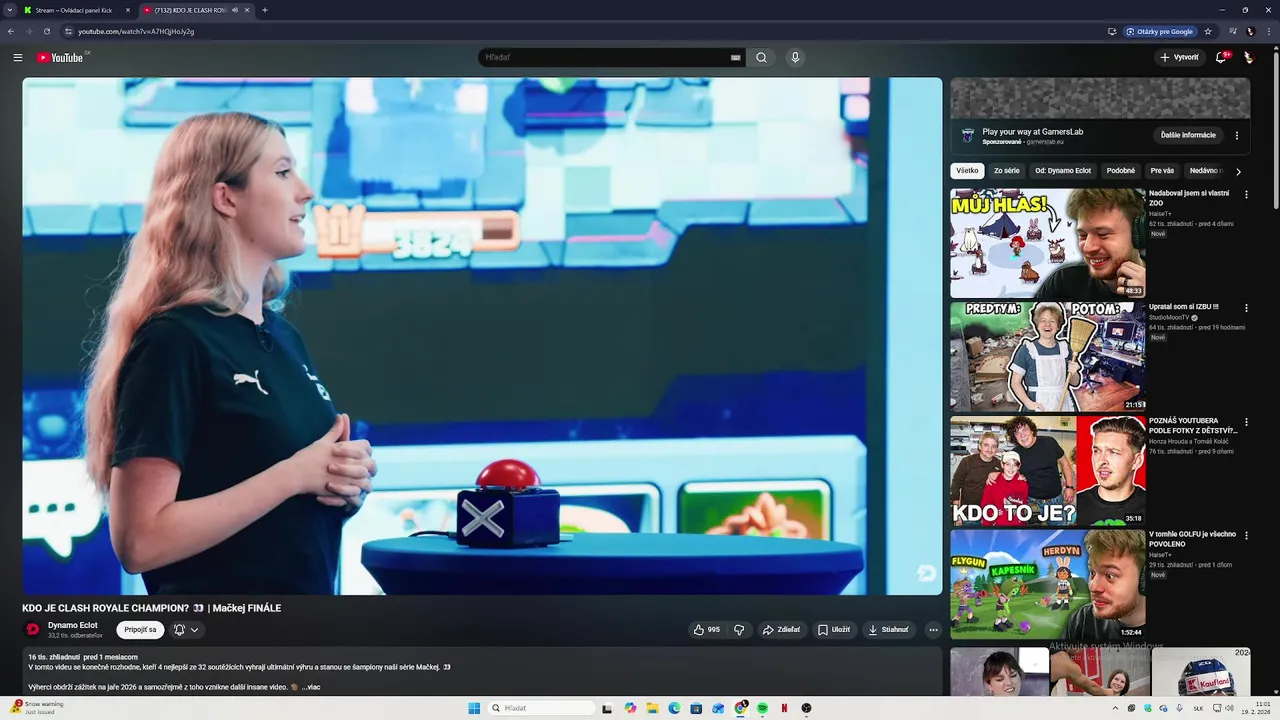Image resolution: width=1280 pixels, height=720 pixels.
Task: Open options for 'Upratal som si IZBU' video
Action: click(x=1246, y=308)
